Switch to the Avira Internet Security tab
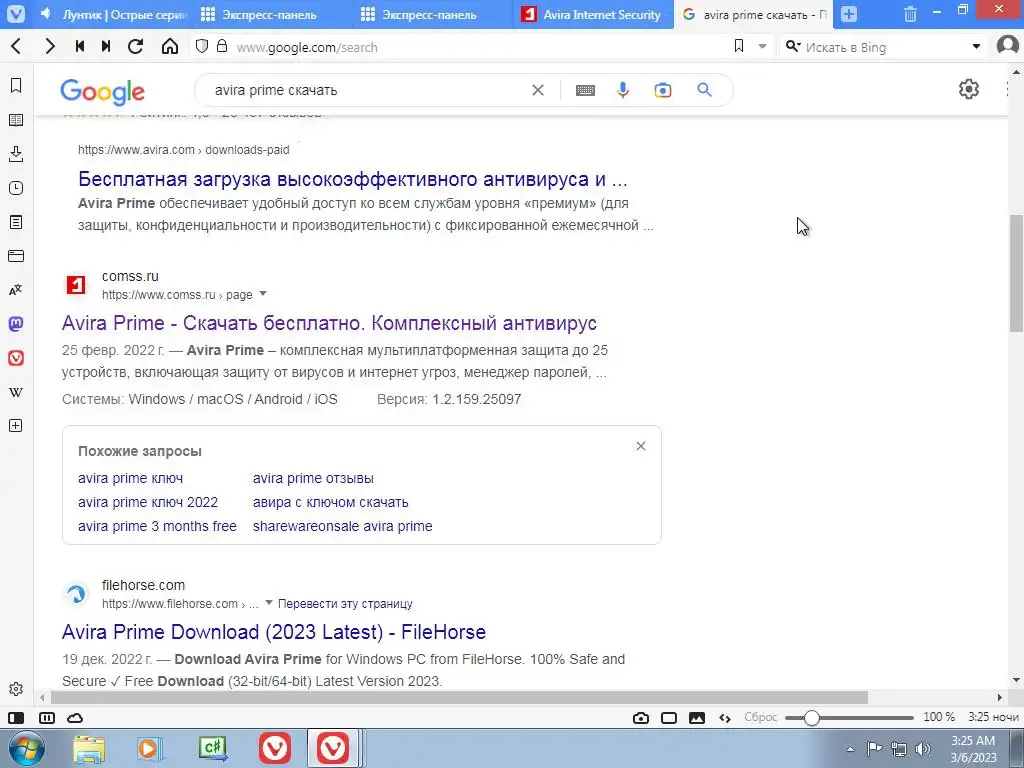 (x=593, y=14)
